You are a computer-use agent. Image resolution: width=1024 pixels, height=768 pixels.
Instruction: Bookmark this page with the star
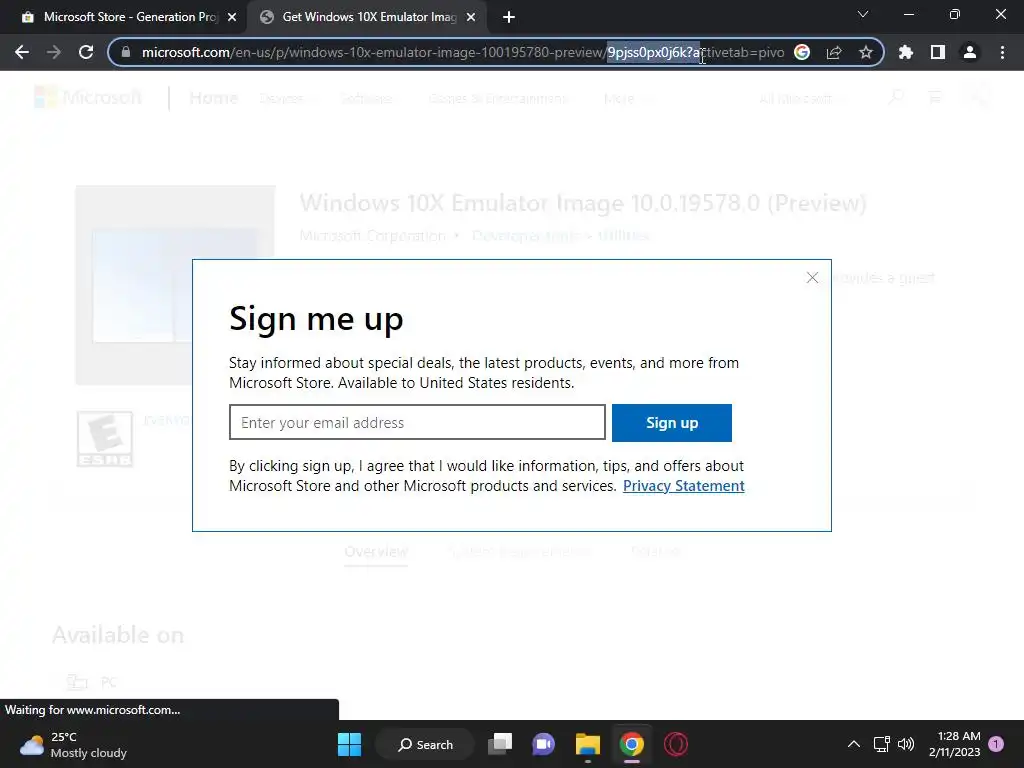tap(866, 52)
